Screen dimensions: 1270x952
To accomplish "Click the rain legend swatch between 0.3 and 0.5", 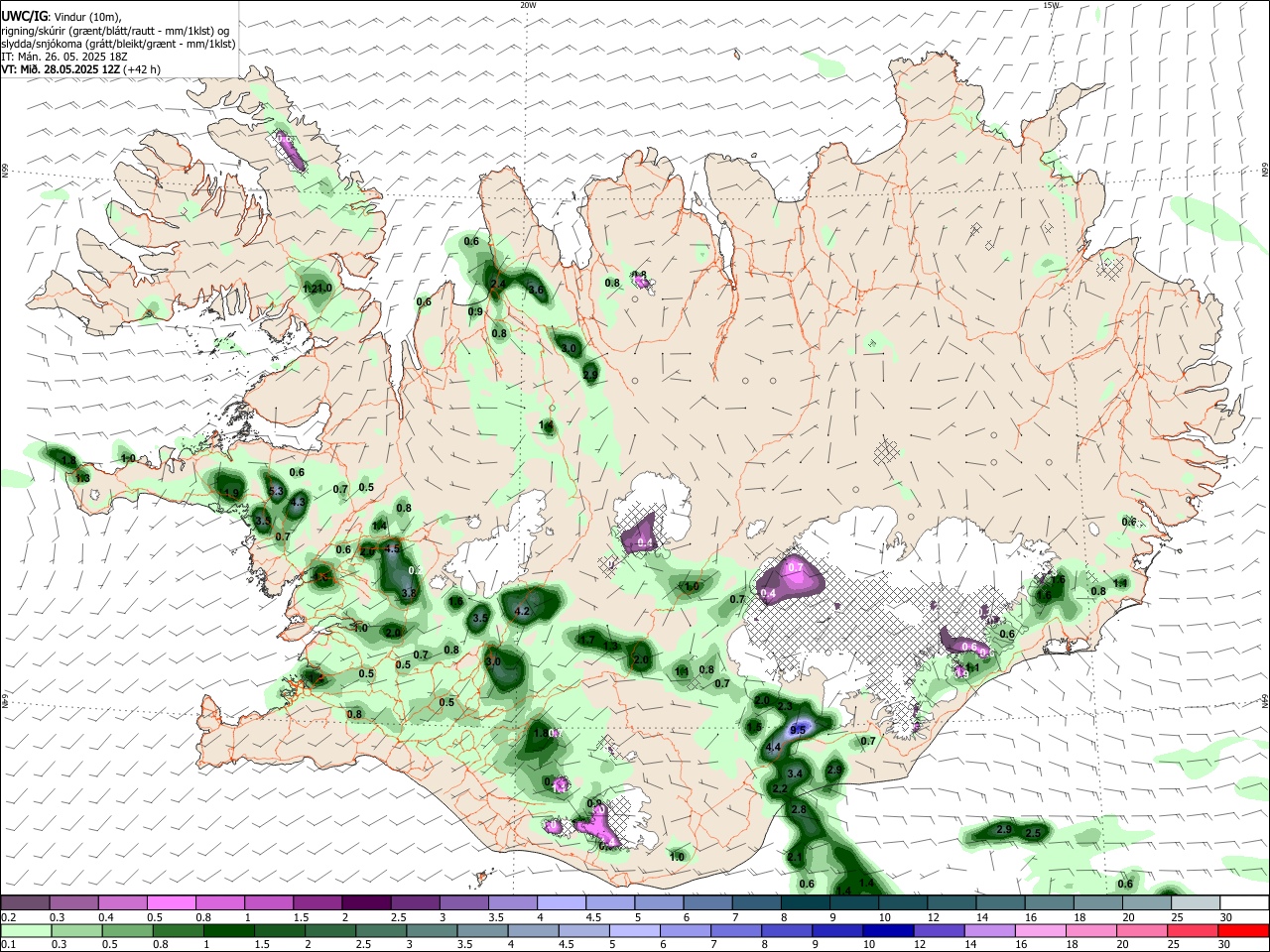I will tap(76, 931).
